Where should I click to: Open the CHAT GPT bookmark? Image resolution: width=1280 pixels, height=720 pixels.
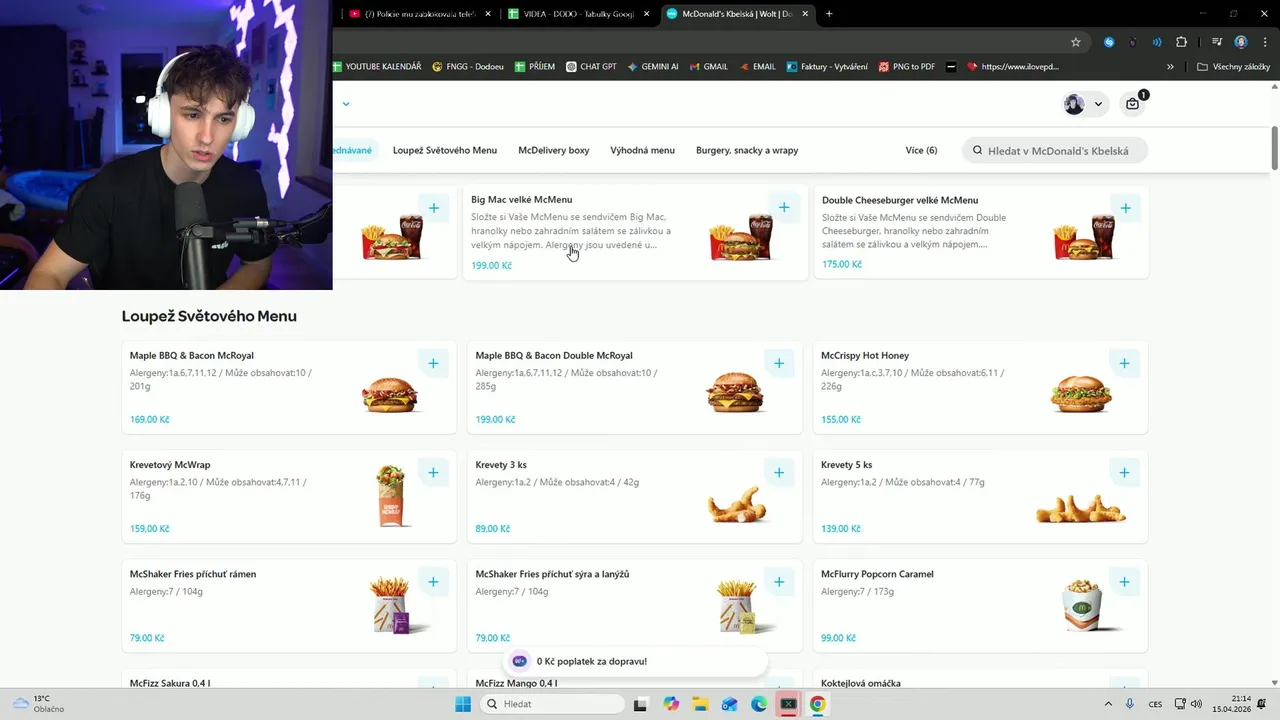click(591, 67)
